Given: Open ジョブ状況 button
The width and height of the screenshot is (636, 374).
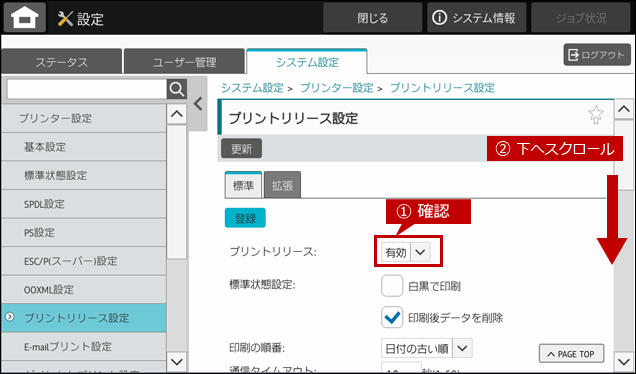Looking at the screenshot, I should pos(581,18).
